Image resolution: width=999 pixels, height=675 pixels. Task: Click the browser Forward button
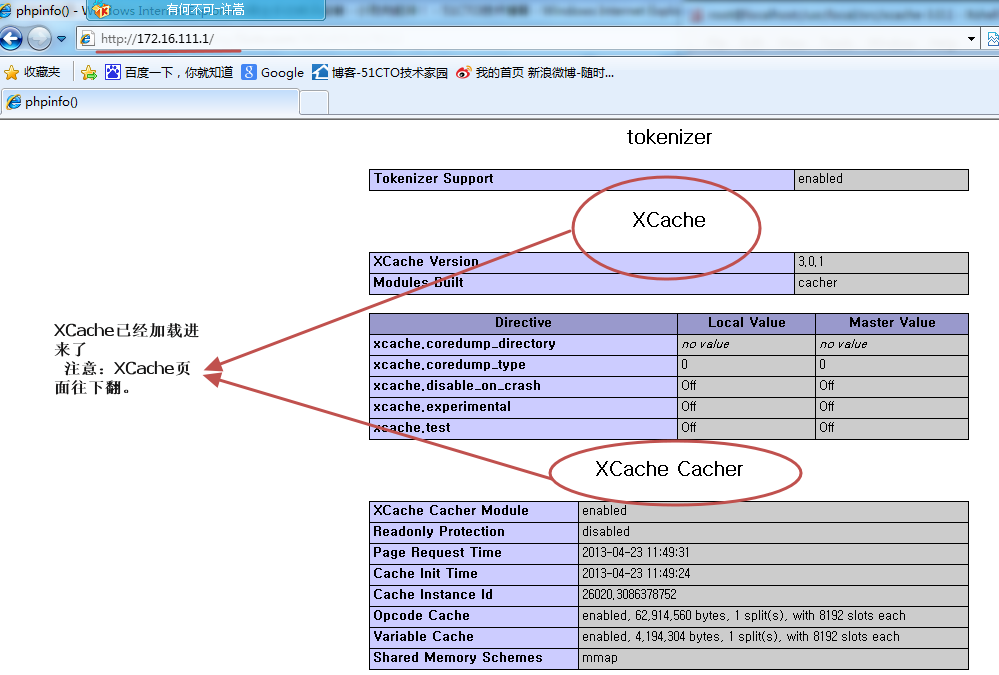(x=39, y=39)
